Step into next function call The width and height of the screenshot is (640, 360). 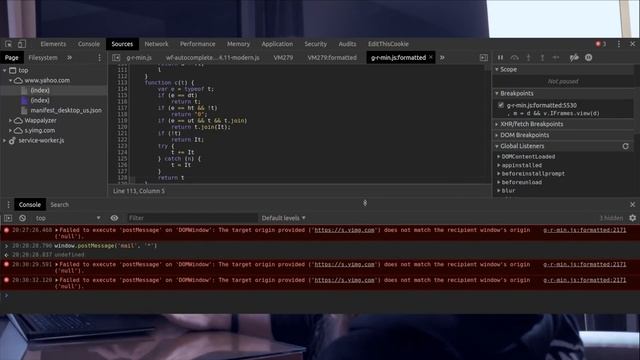pyautogui.click(x=529, y=58)
